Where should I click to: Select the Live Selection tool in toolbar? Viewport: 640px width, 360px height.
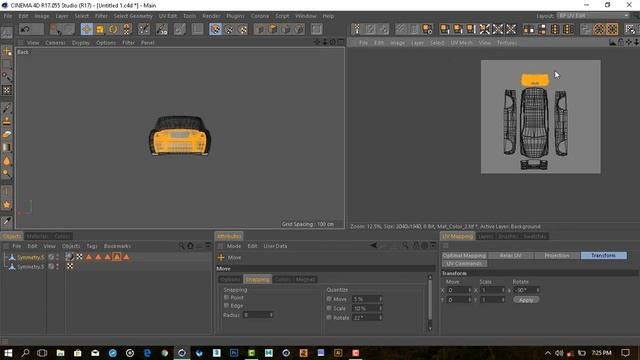click(x=55, y=29)
